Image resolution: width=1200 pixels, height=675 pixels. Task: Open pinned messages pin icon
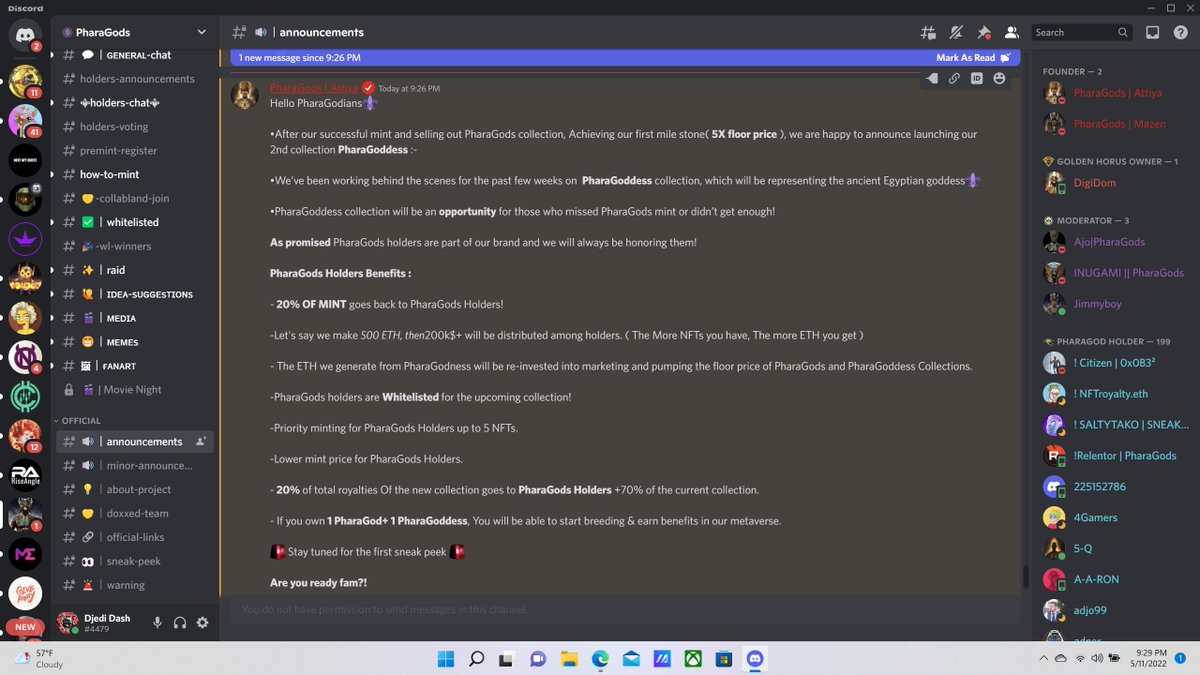pyautogui.click(x=984, y=32)
